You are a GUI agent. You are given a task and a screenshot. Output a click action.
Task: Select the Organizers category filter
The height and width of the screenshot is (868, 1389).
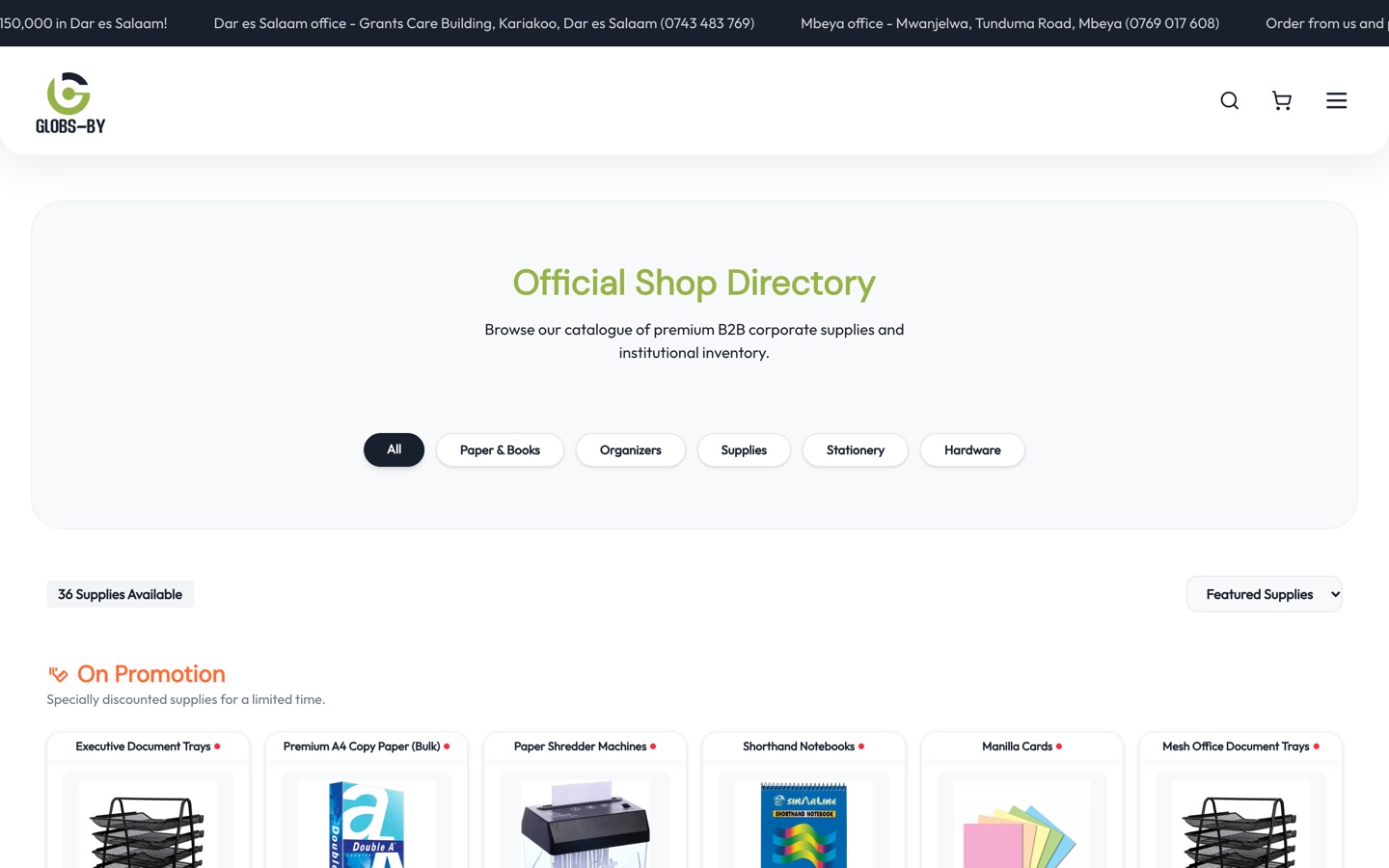click(x=631, y=449)
